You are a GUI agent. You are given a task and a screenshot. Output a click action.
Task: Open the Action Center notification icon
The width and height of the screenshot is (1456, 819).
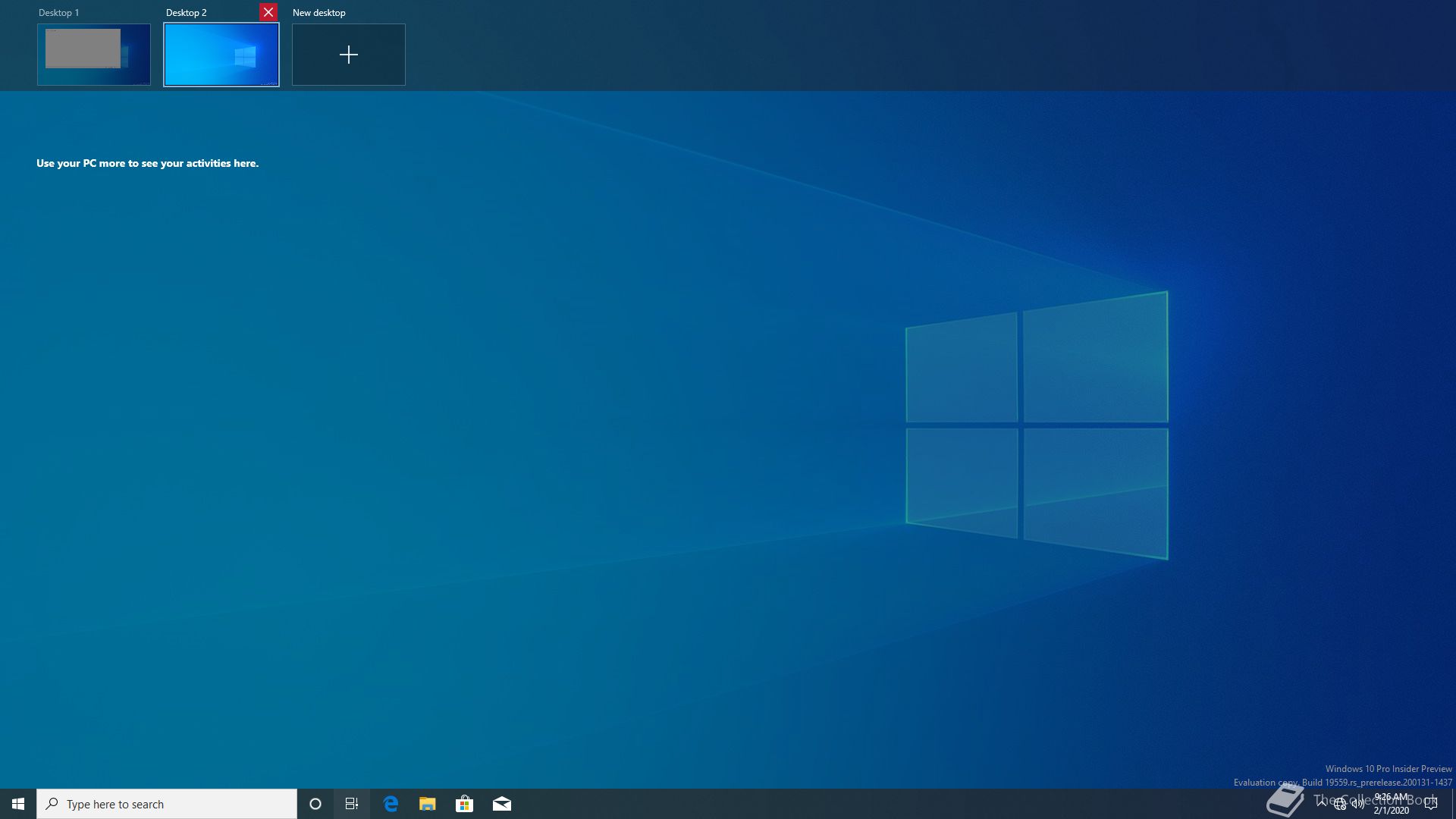(1431, 804)
